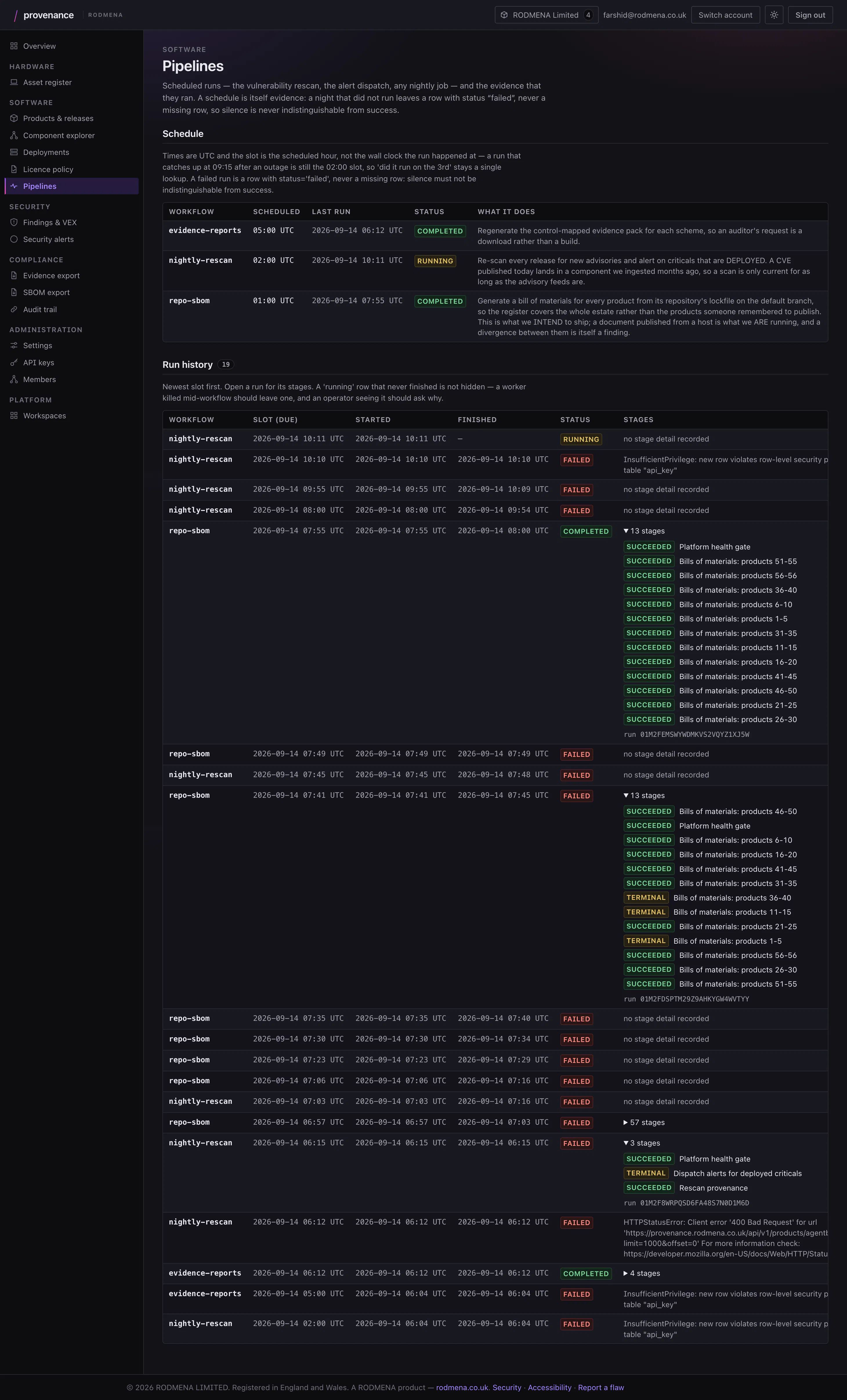Click the nightly-rescan workflow in Schedule table
This screenshot has height=1400, width=847.
[200, 260]
